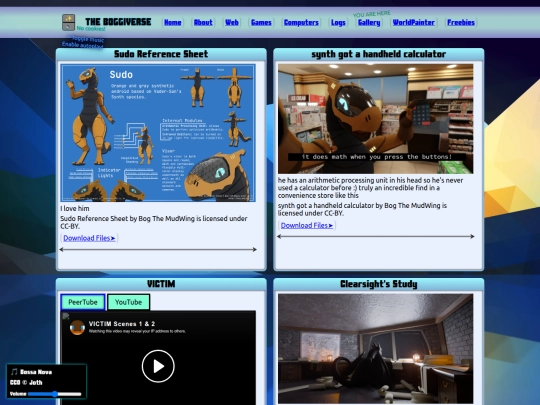Viewport: 540px width, 405px height.
Task: Click the 'No cookies!' text under logo
Action: 91,29
